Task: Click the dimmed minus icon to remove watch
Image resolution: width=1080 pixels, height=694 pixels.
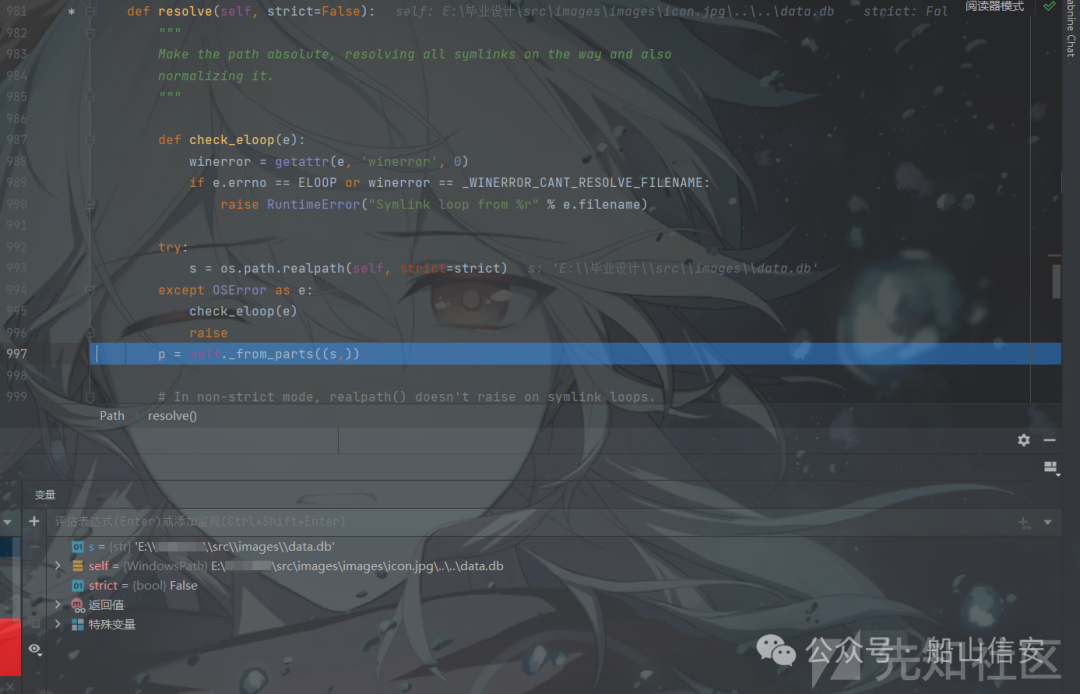Action: point(34,547)
